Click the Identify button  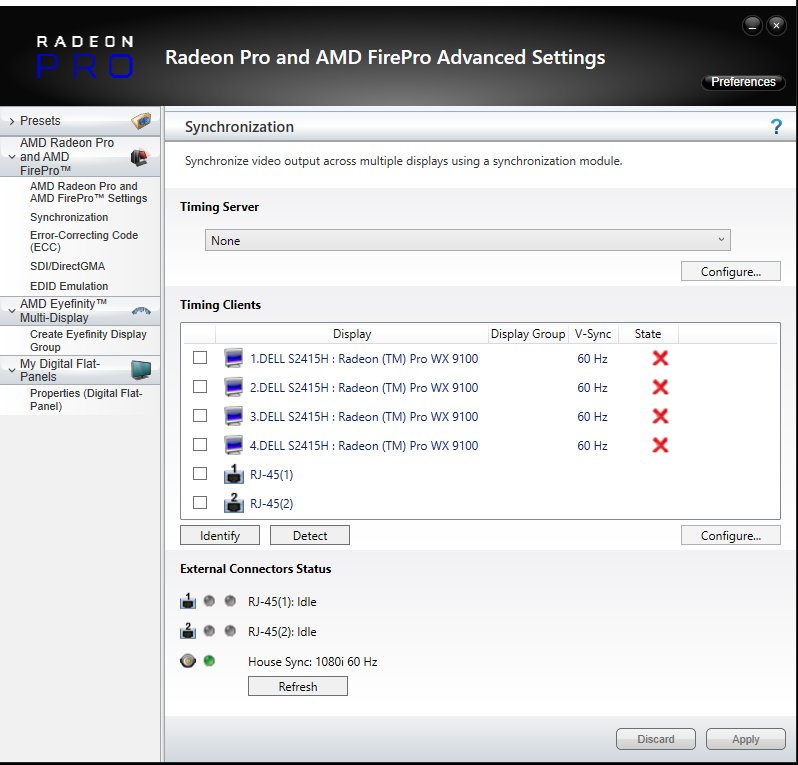[220, 535]
